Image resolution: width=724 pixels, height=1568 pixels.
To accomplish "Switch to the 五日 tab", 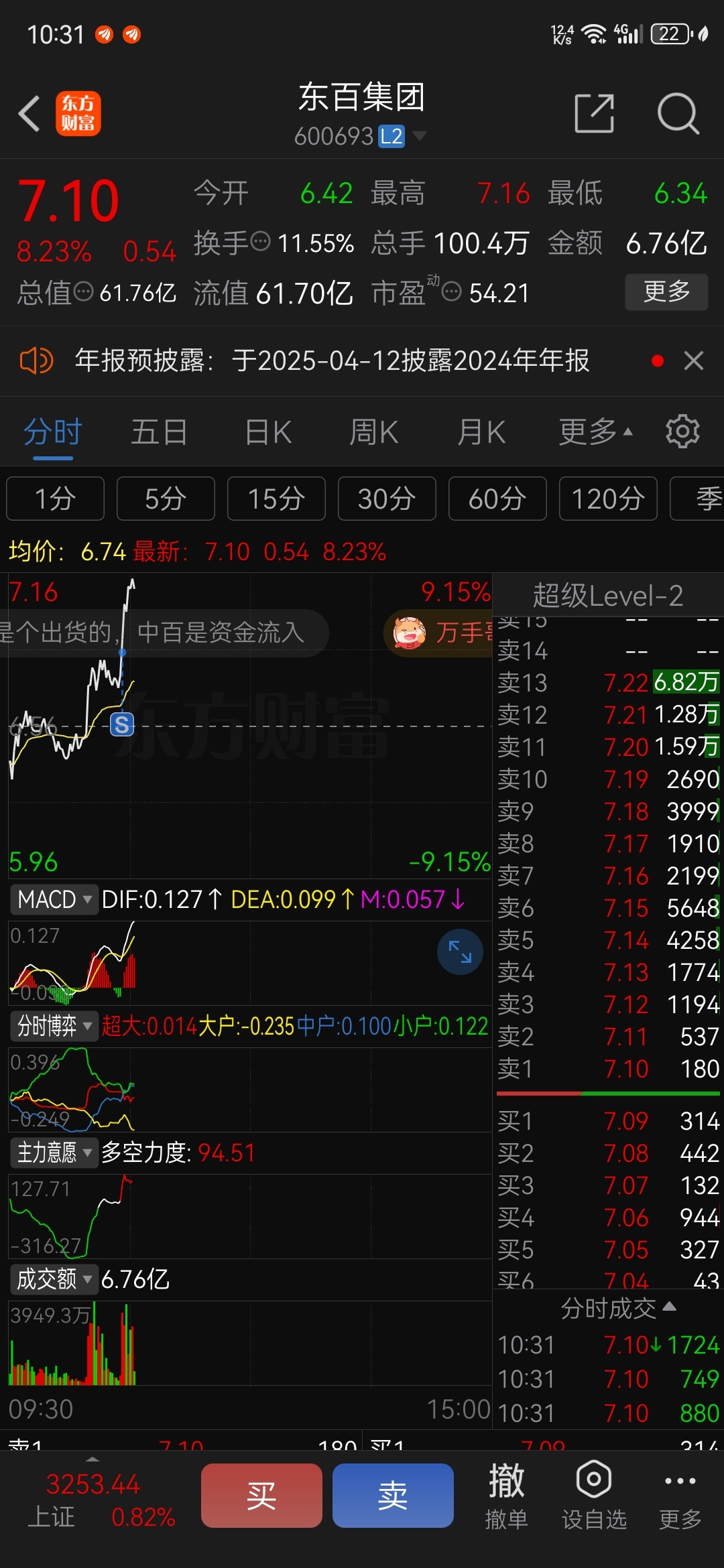I will tap(159, 432).
